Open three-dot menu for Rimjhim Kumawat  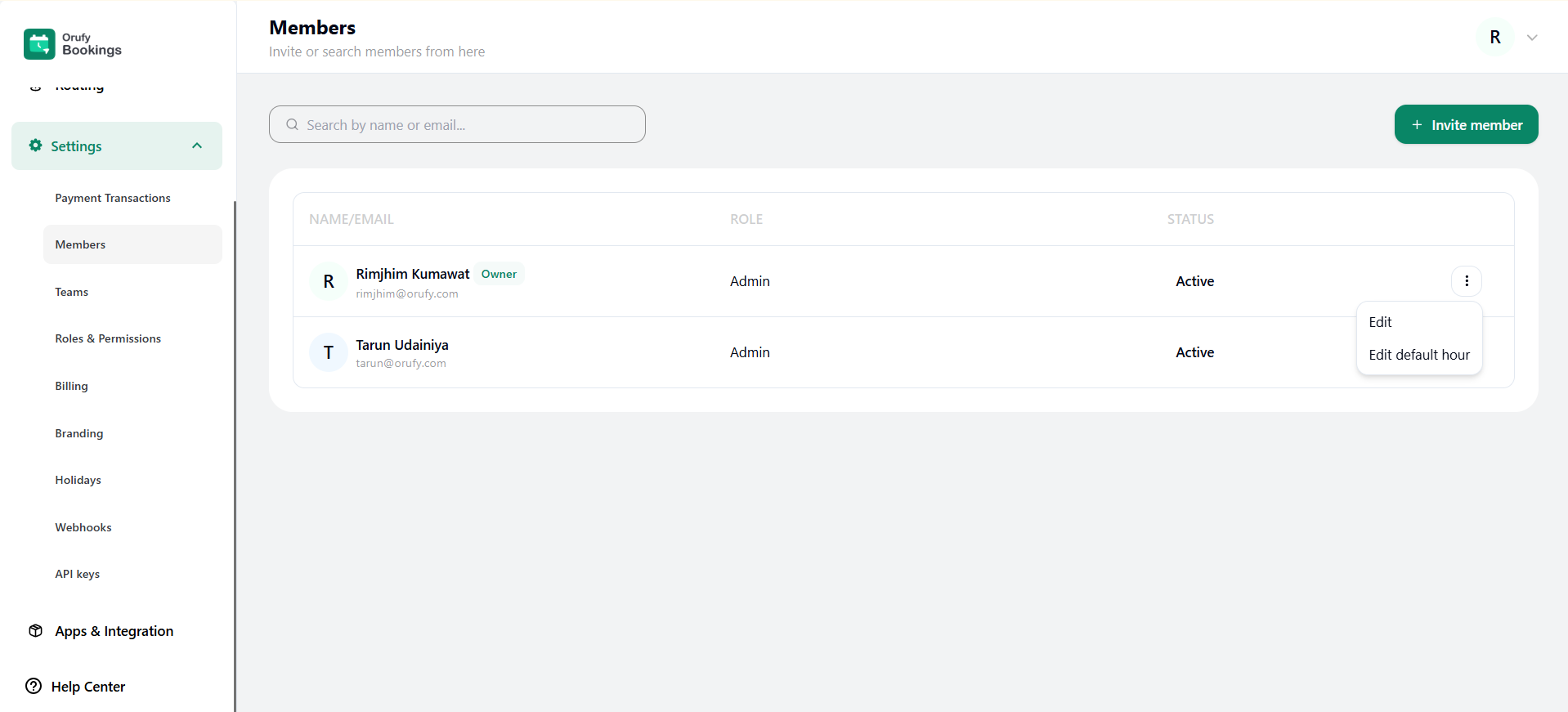pyautogui.click(x=1466, y=281)
